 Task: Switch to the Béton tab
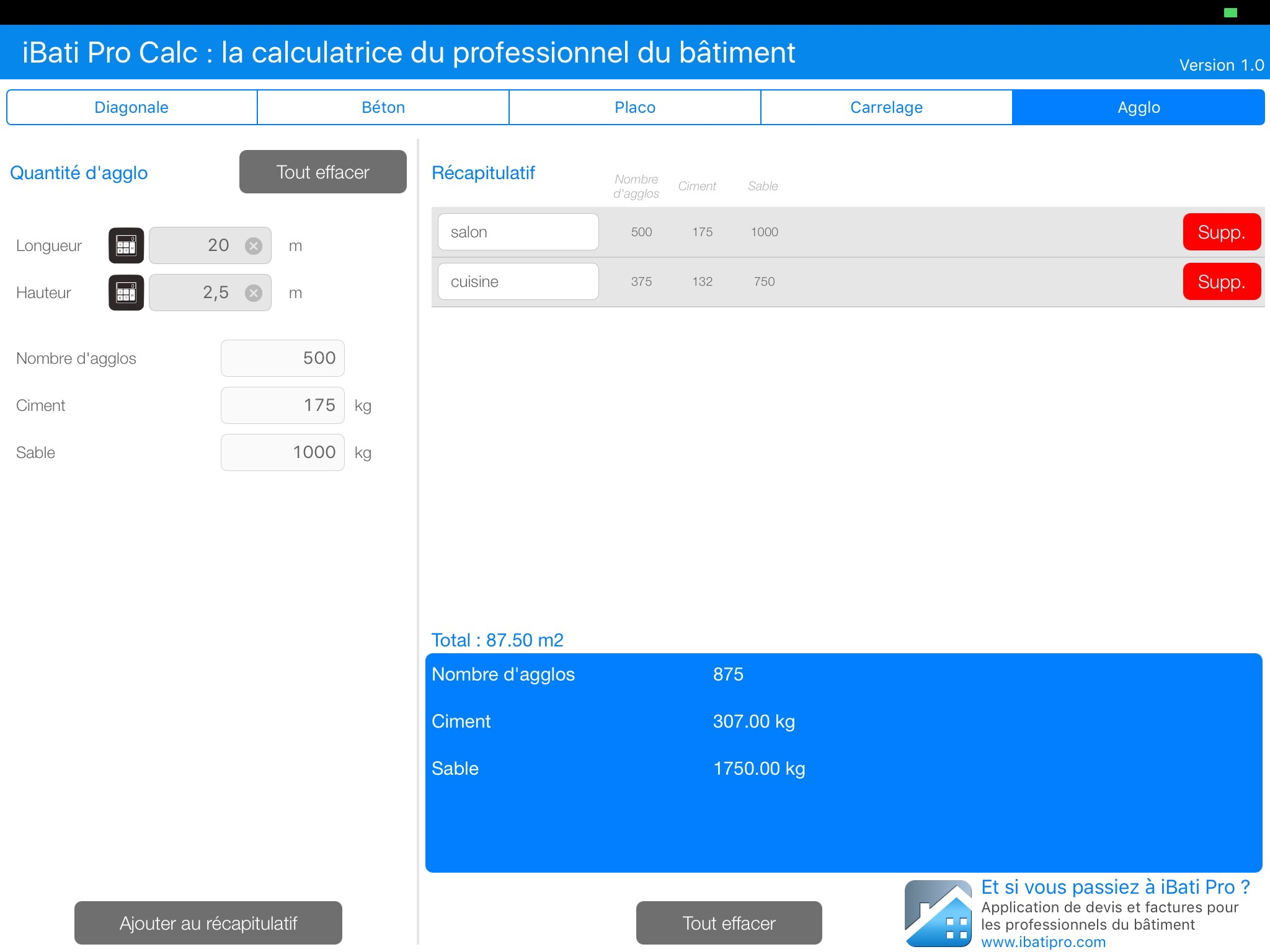[383, 107]
